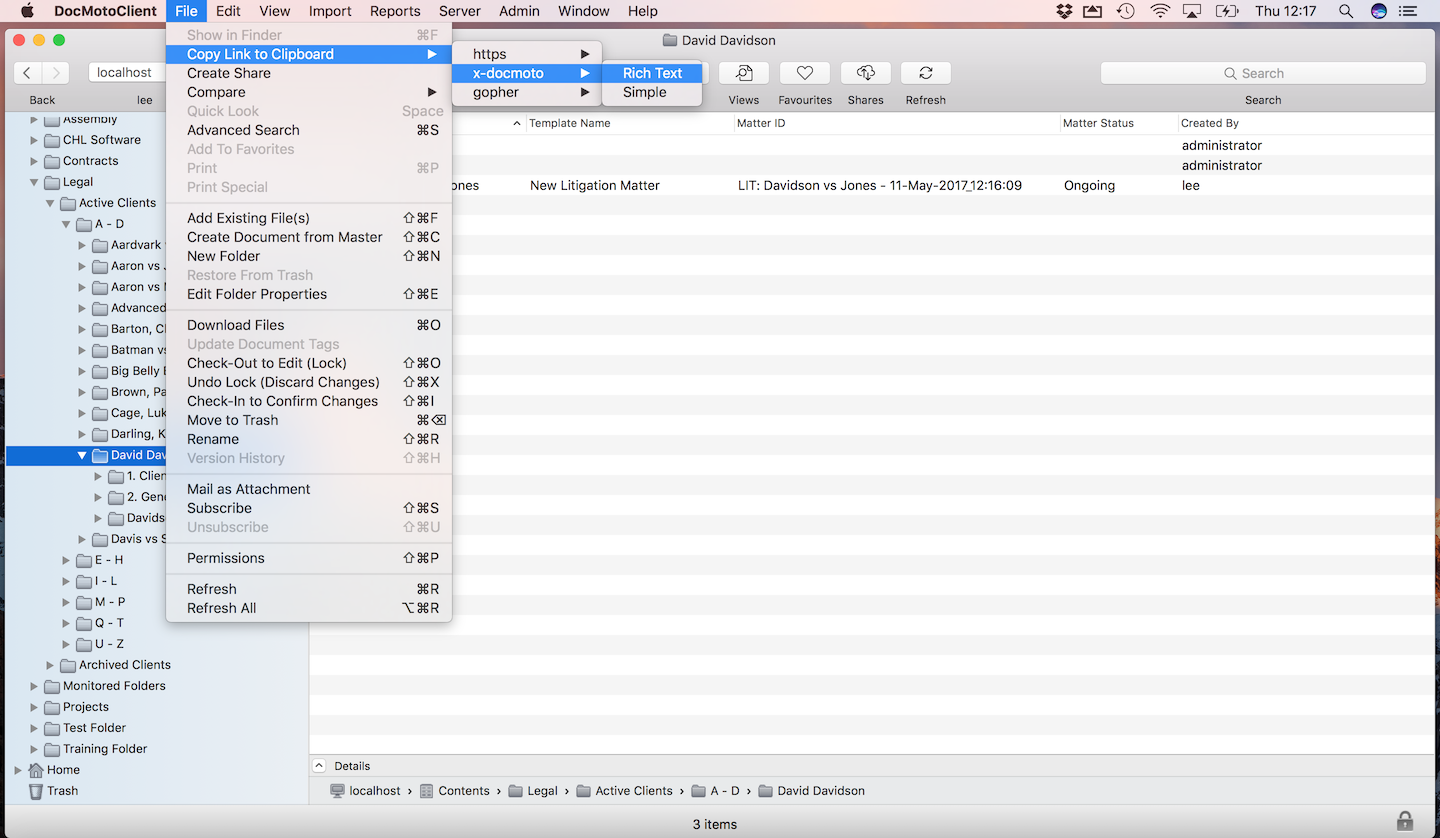Expand the Archived Clients folder
This screenshot has height=838, width=1440.
pyautogui.click(x=50, y=665)
